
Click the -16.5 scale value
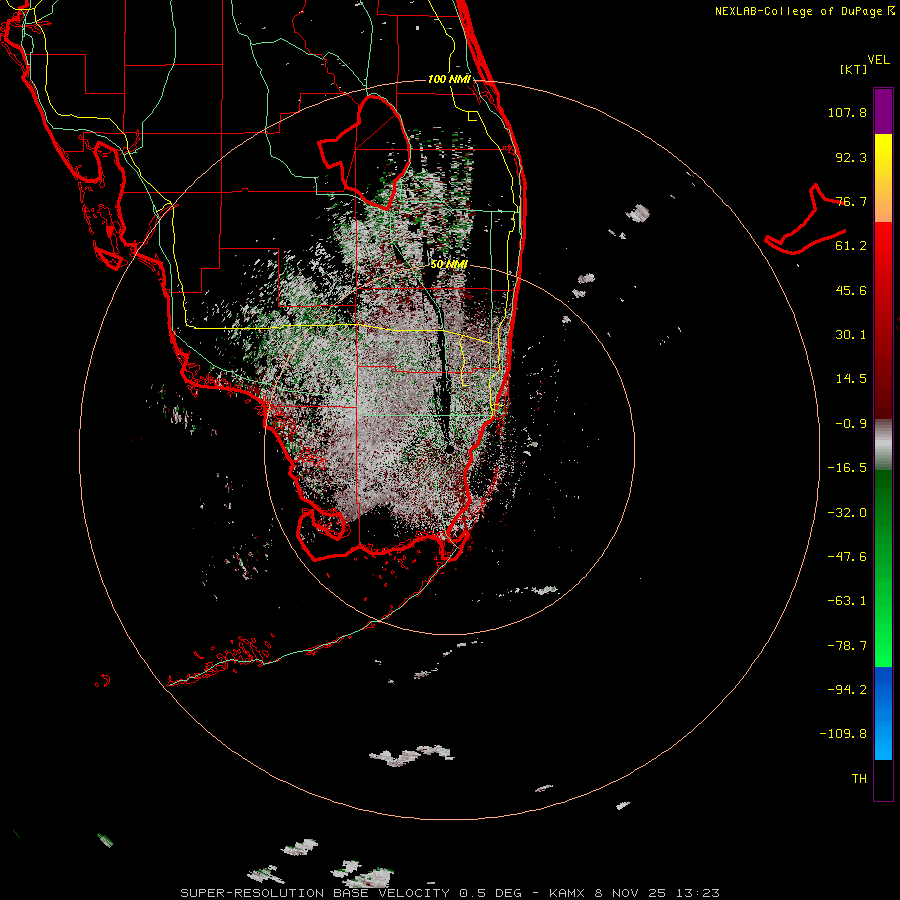click(847, 468)
